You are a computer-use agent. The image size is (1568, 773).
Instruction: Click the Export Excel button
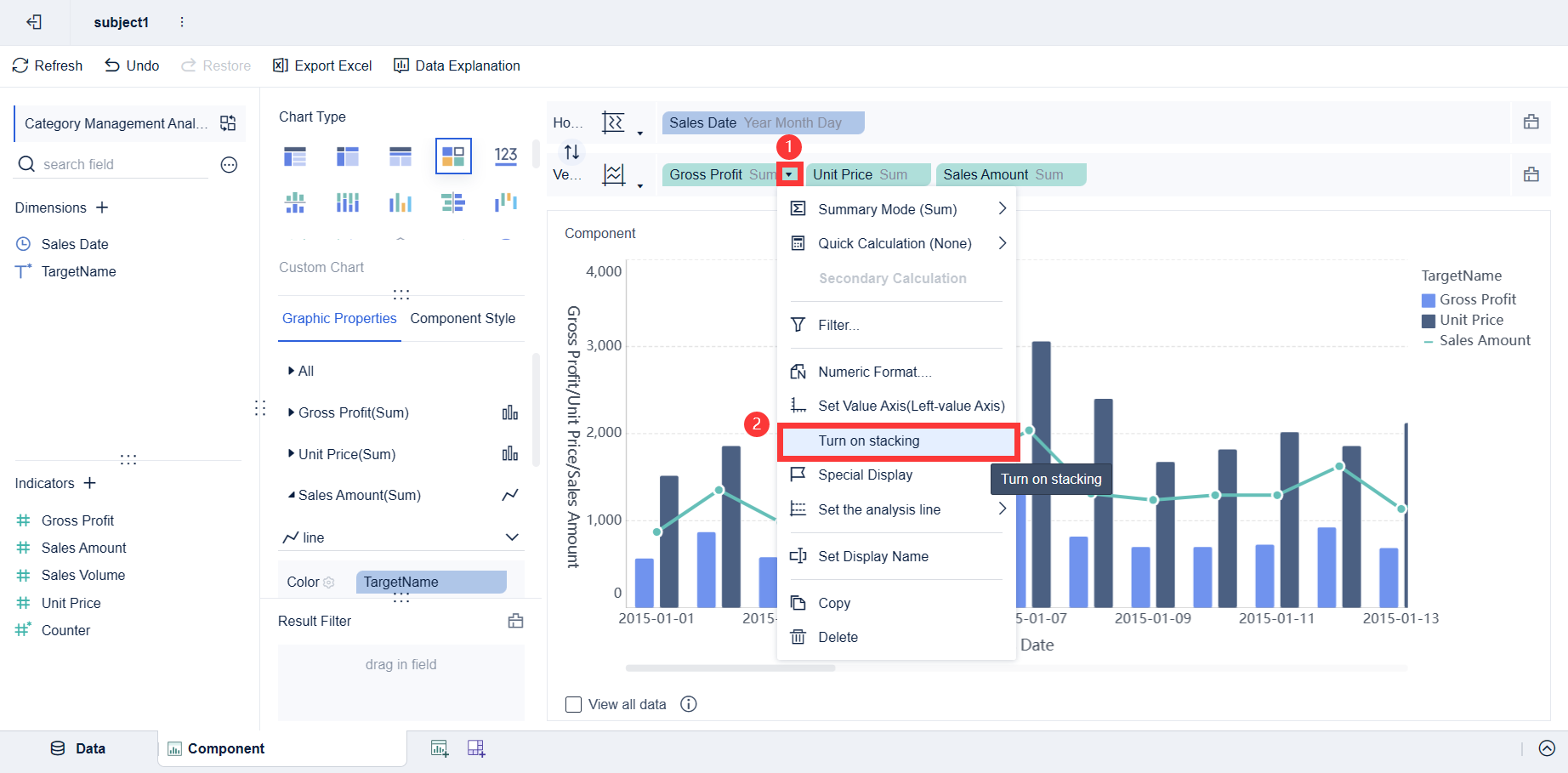[322, 65]
